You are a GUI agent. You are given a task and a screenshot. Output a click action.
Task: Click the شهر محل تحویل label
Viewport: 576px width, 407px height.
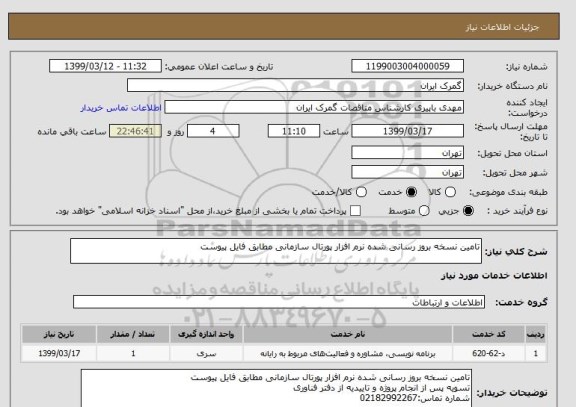coord(515,173)
